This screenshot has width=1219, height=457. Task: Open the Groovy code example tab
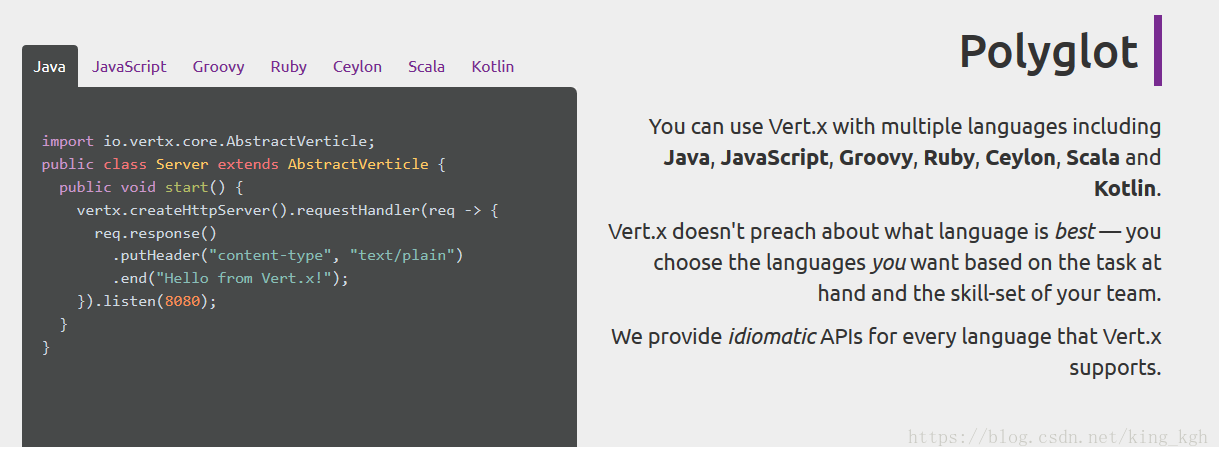coord(219,67)
